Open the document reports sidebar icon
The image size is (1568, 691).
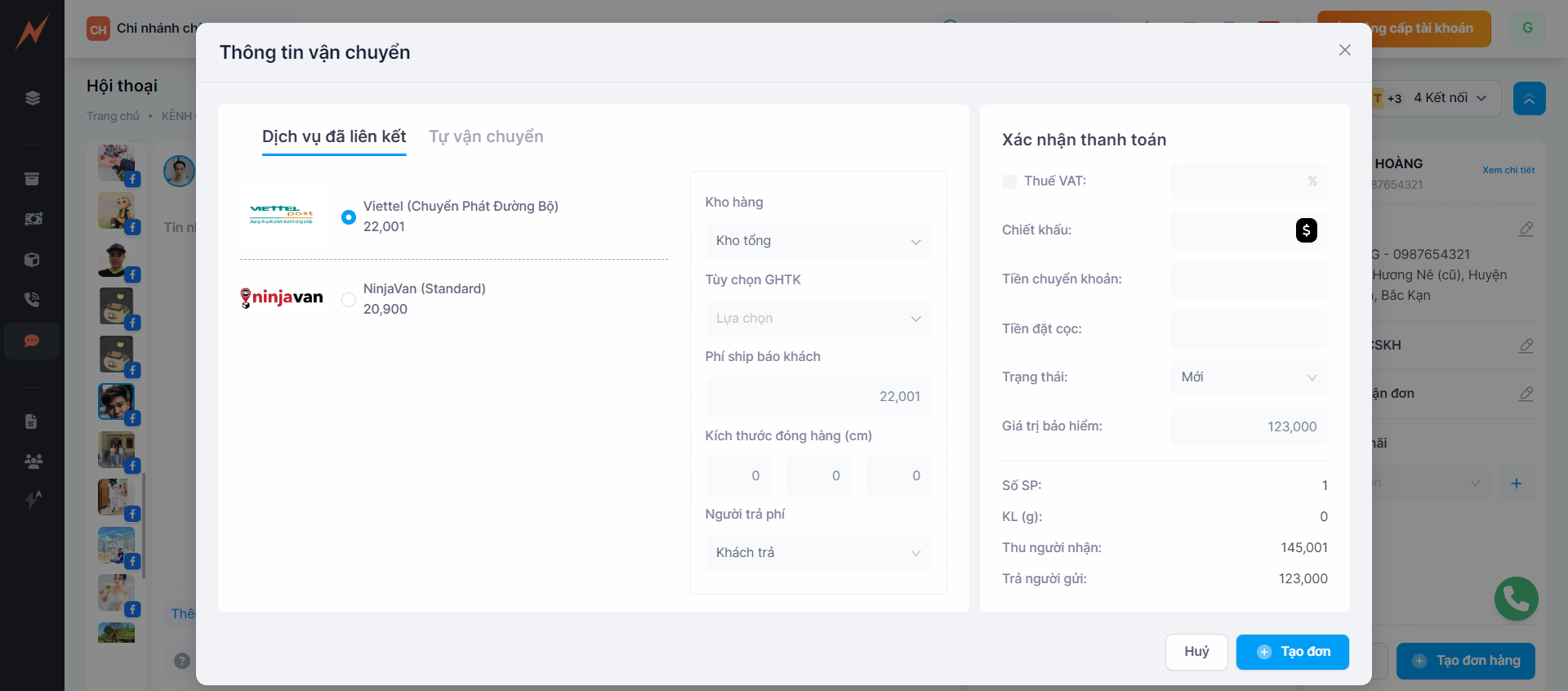point(32,421)
